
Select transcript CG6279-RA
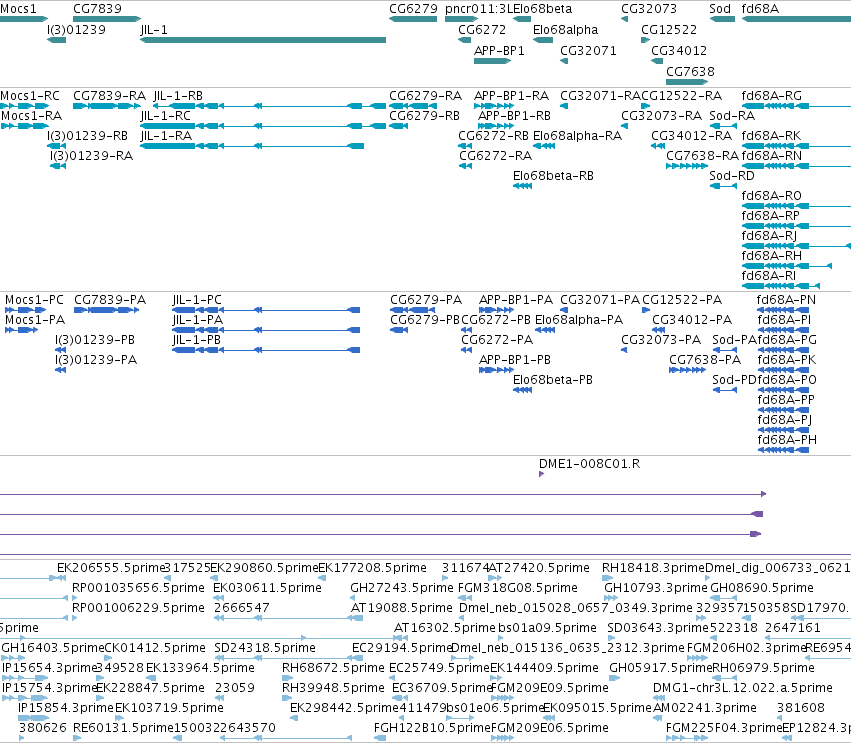tap(413, 106)
